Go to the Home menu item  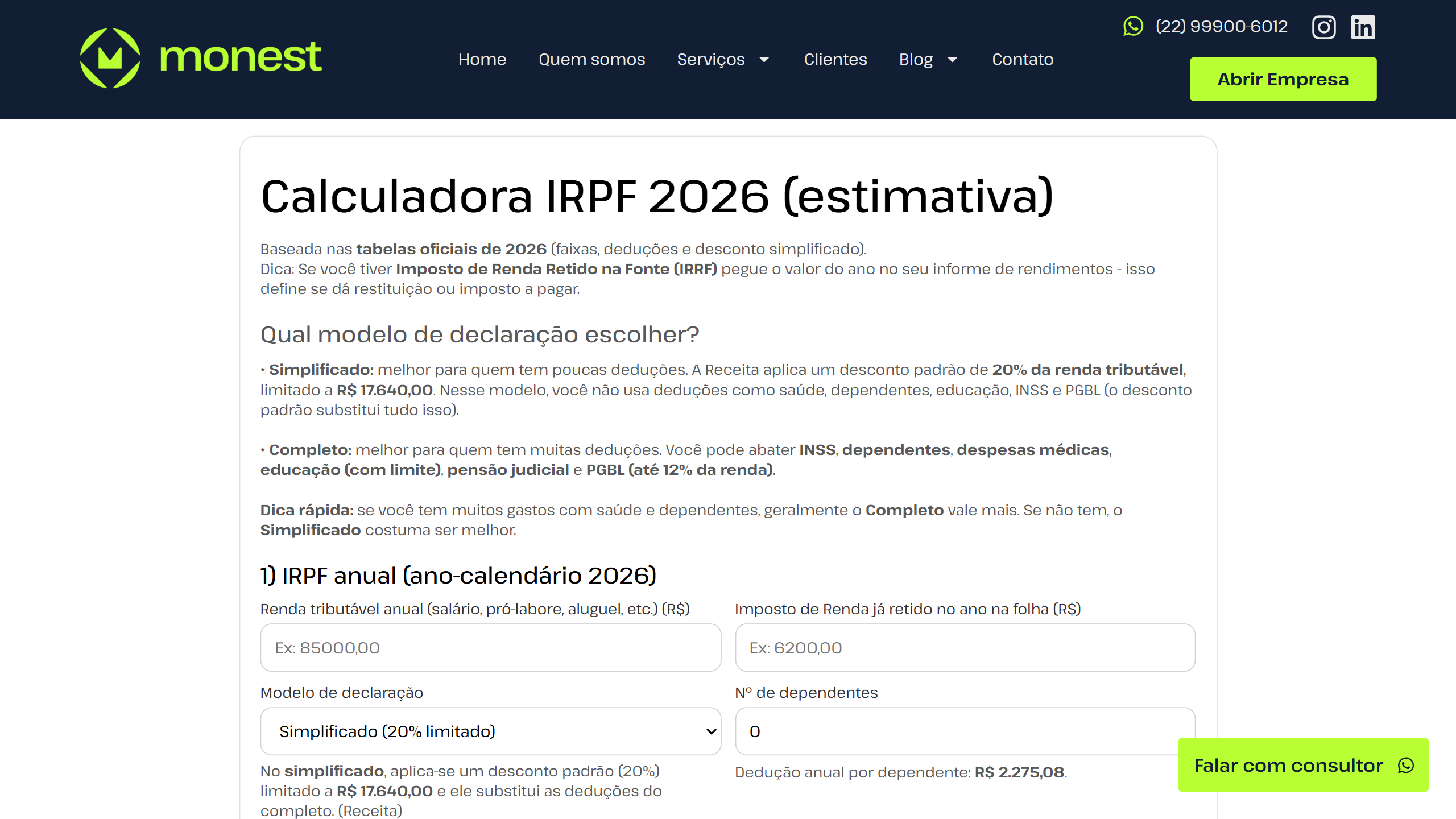pos(482,59)
